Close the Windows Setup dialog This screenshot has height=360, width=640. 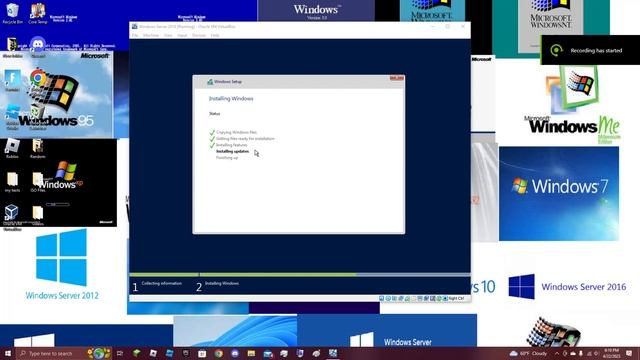396,78
